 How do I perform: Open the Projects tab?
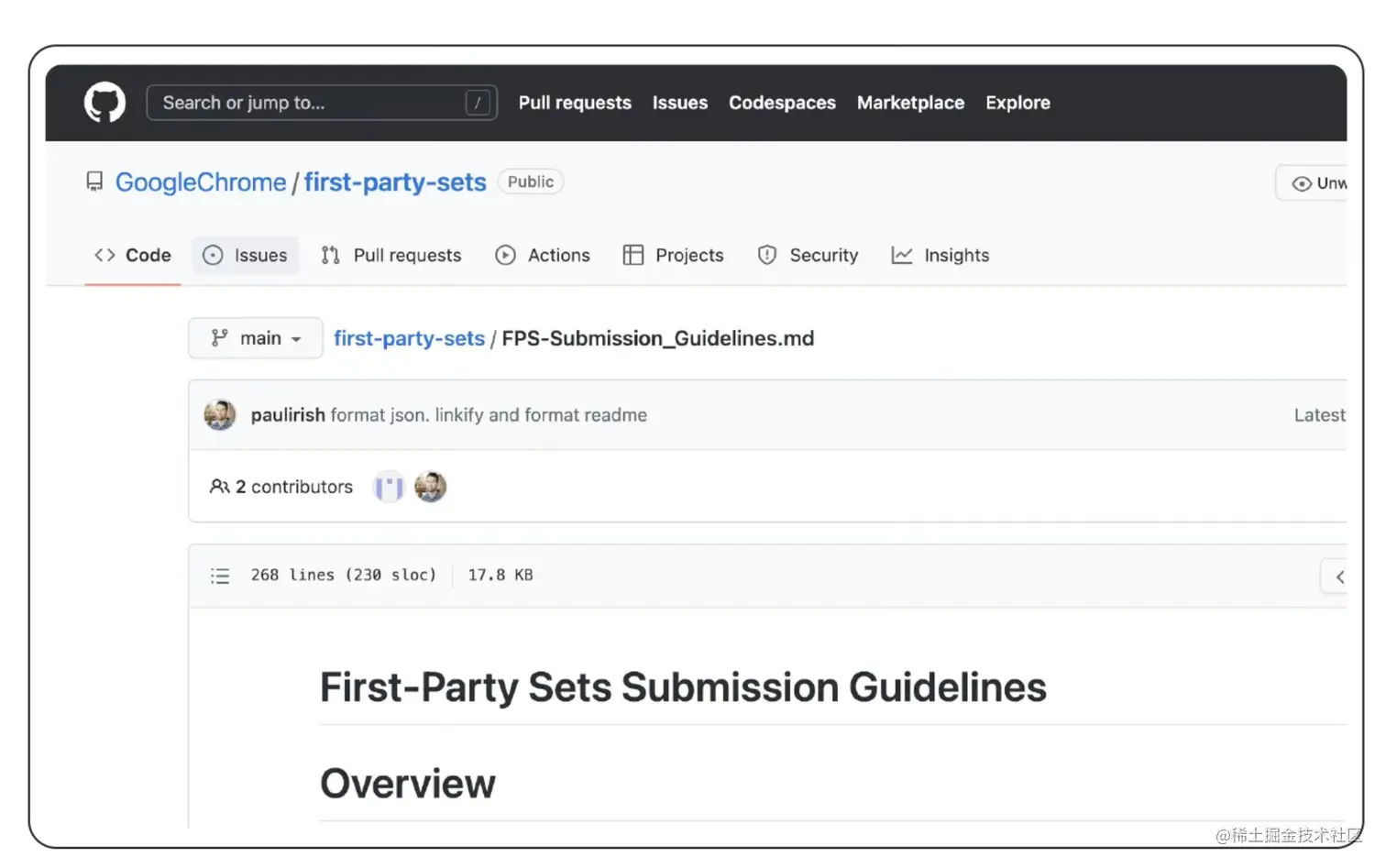point(673,256)
